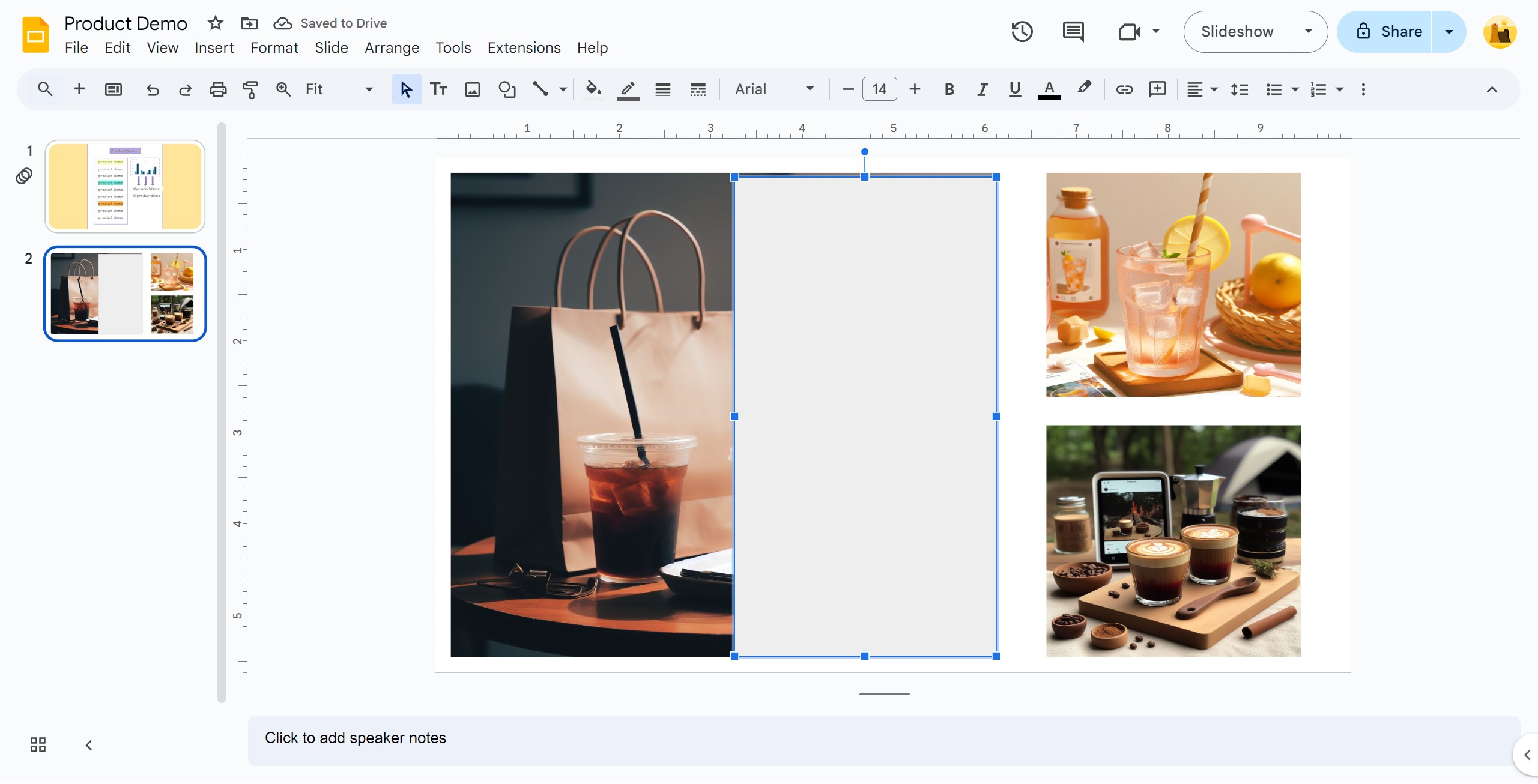Viewport: 1538px width, 784px height.
Task: Open version history clock icon
Action: [x=1022, y=32]
